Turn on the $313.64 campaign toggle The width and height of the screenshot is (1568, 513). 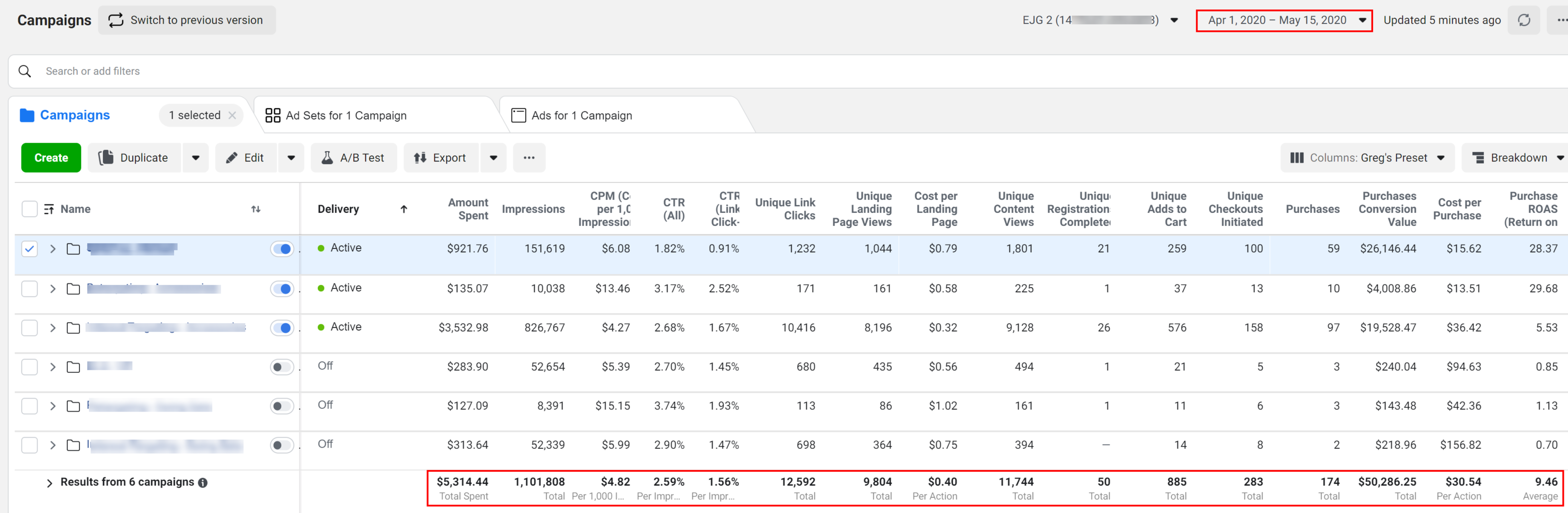282,445
